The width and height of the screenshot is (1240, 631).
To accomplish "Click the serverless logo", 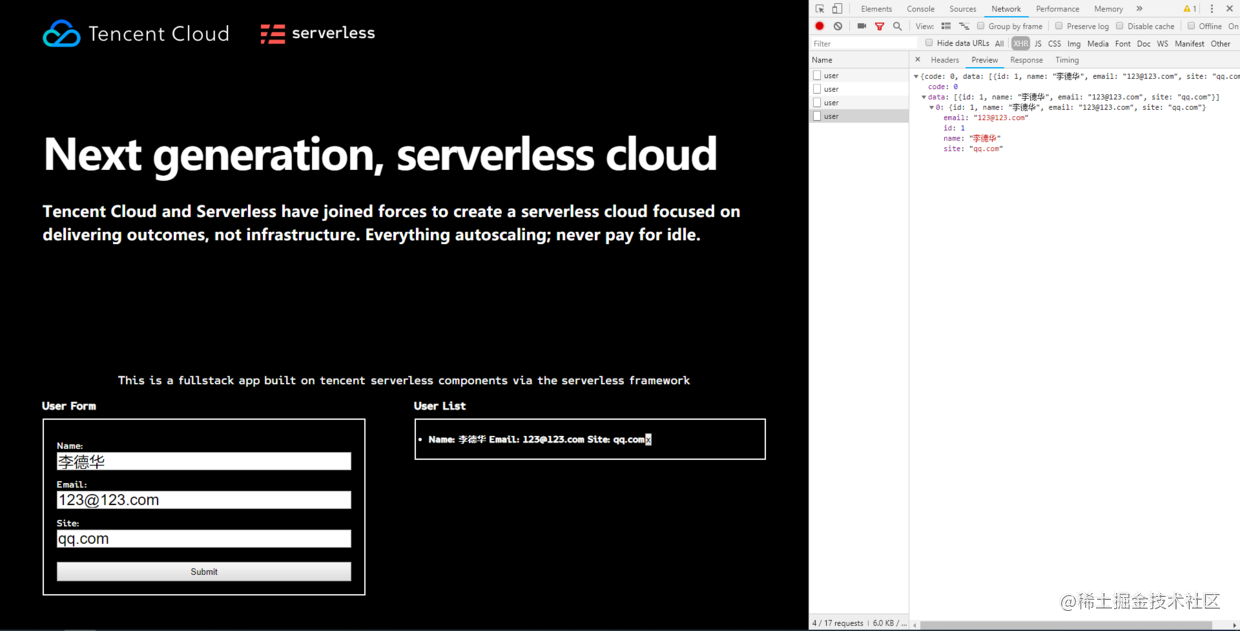I will point(318,34).
